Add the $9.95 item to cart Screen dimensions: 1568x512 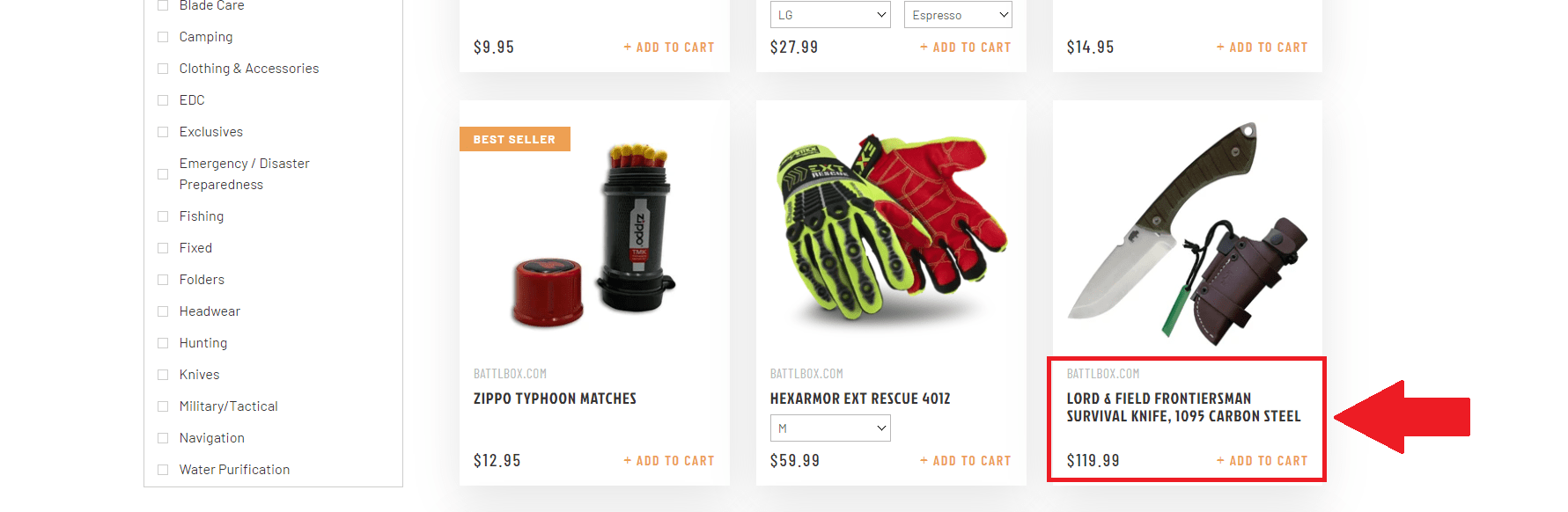click(x=669, y=48)
